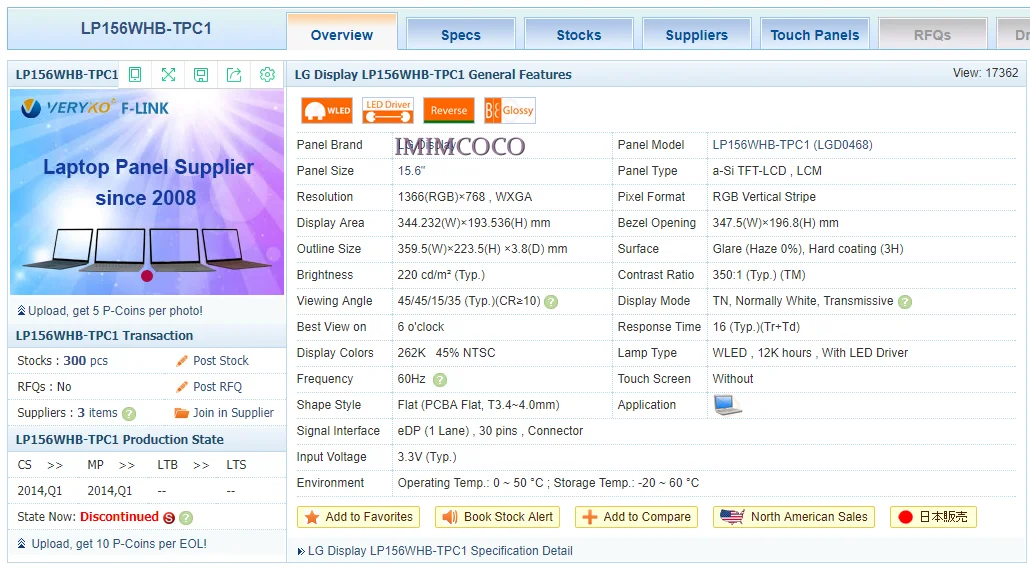This screenshot has height=568, width=1030.
Task: Click the red Japan flag circle icon
Action: point(905,517)
